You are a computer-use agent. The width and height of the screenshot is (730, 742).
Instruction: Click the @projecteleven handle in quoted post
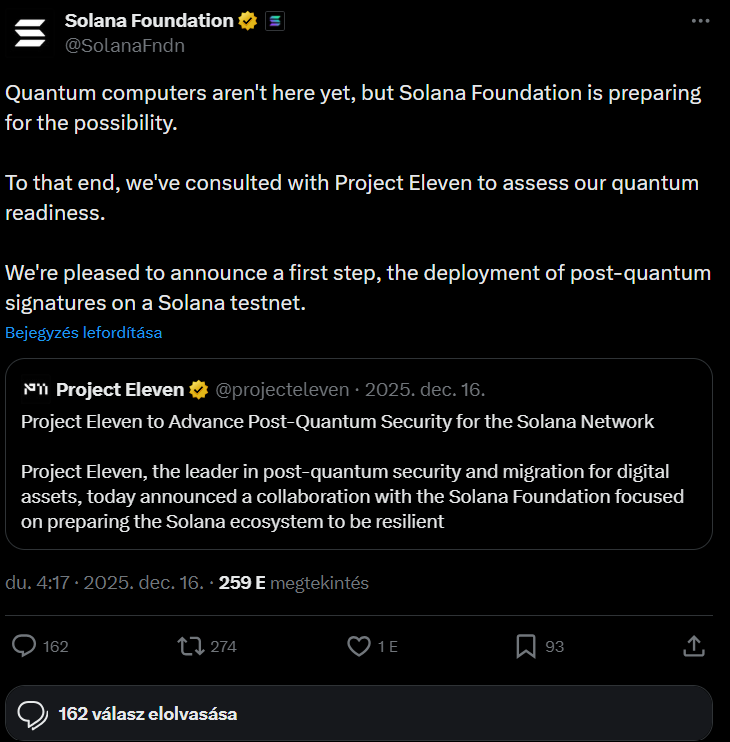point(283,389)
